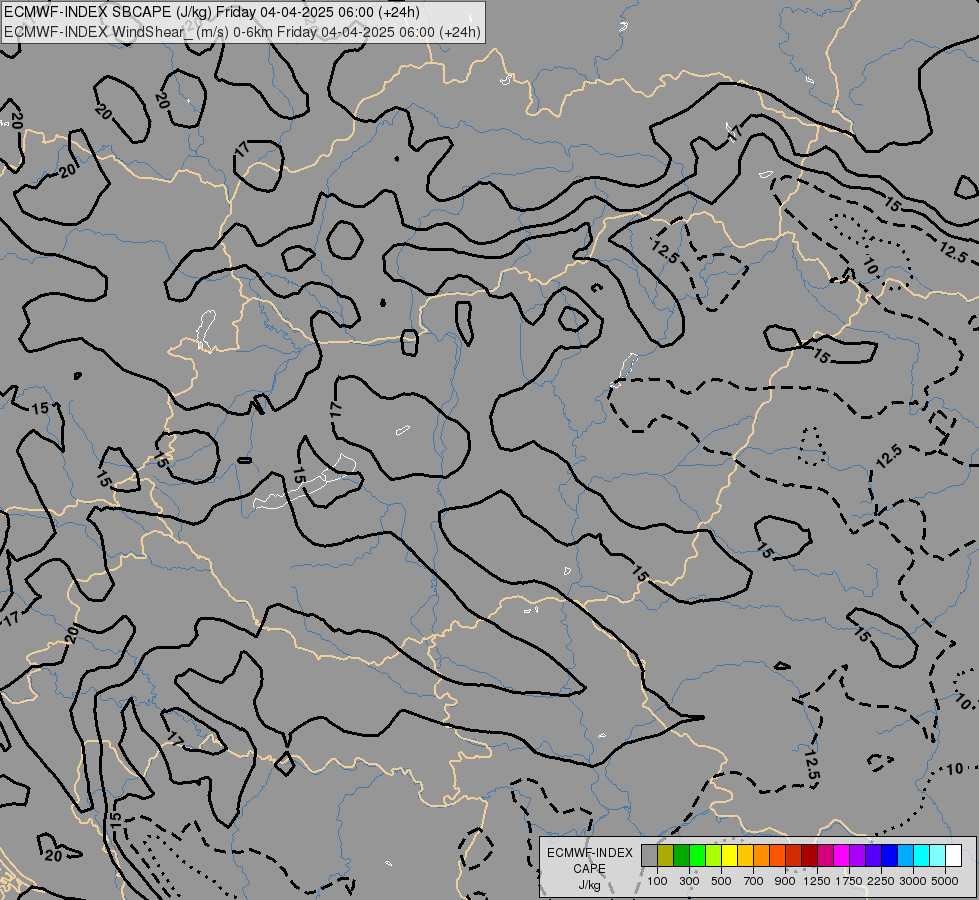The height and width of the screenshot is (900, 979).
Task: Click the 2250 legend tick label
Action: pos(881,881)
